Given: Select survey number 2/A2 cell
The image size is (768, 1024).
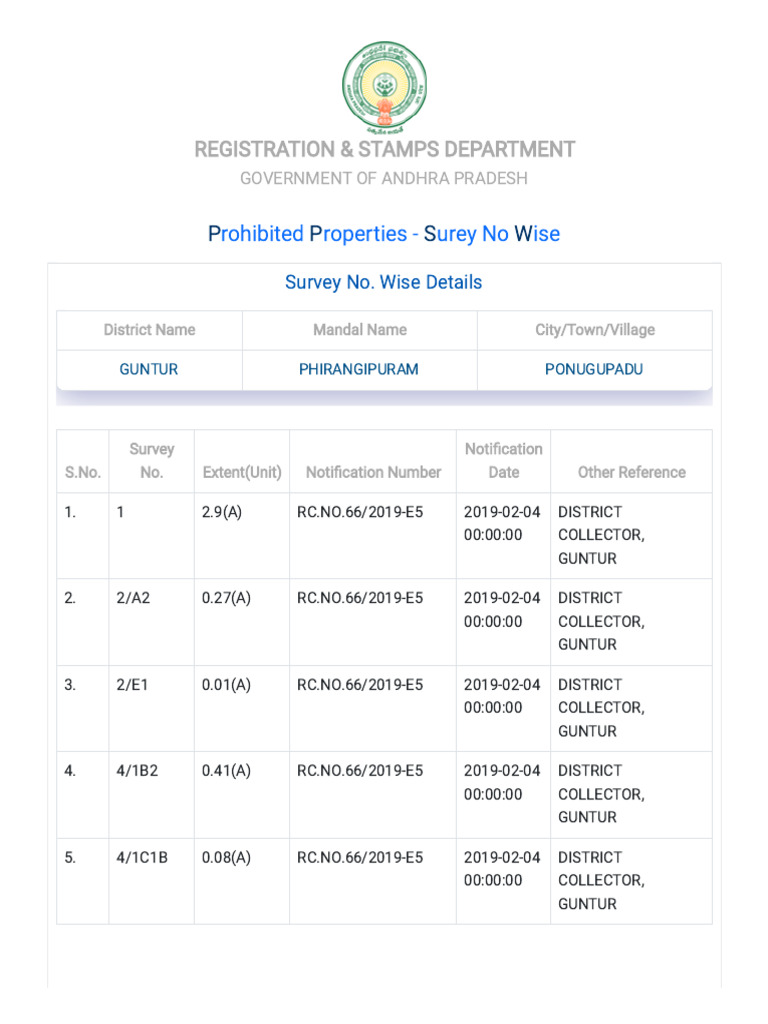Looking at the screenshot, I should tap(133, 598).
